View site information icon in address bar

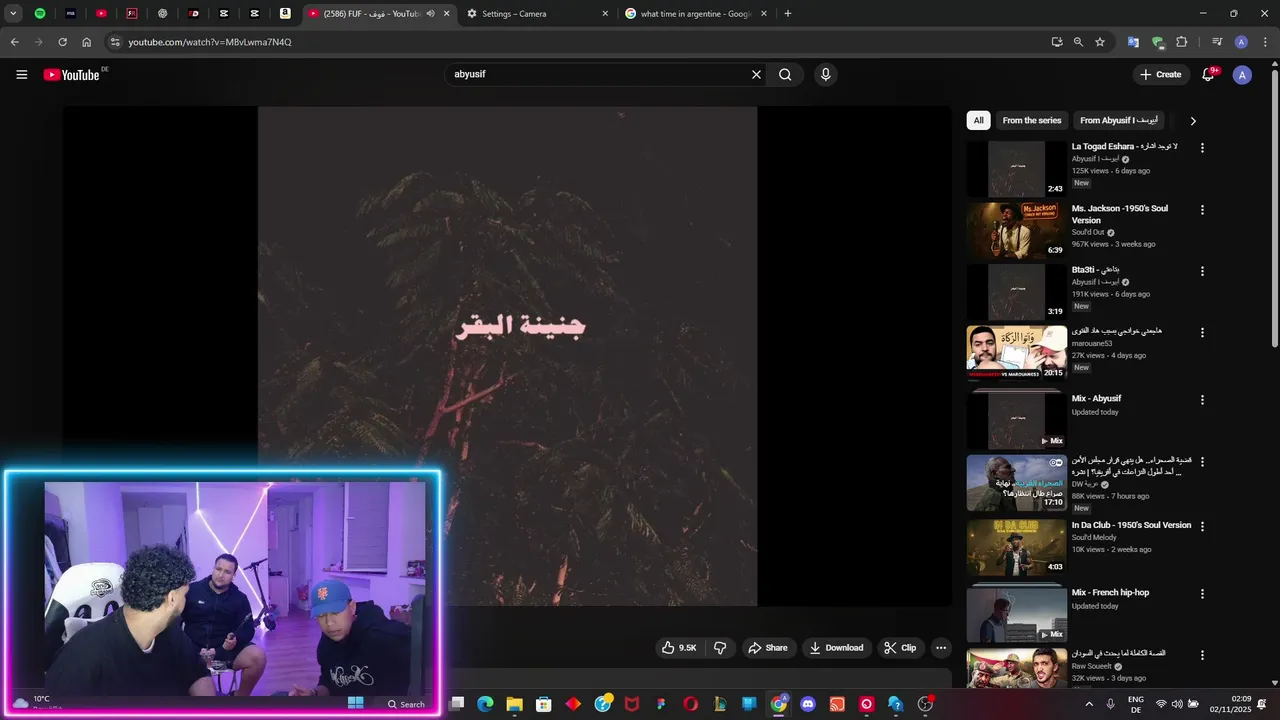[x=115, y=42]
